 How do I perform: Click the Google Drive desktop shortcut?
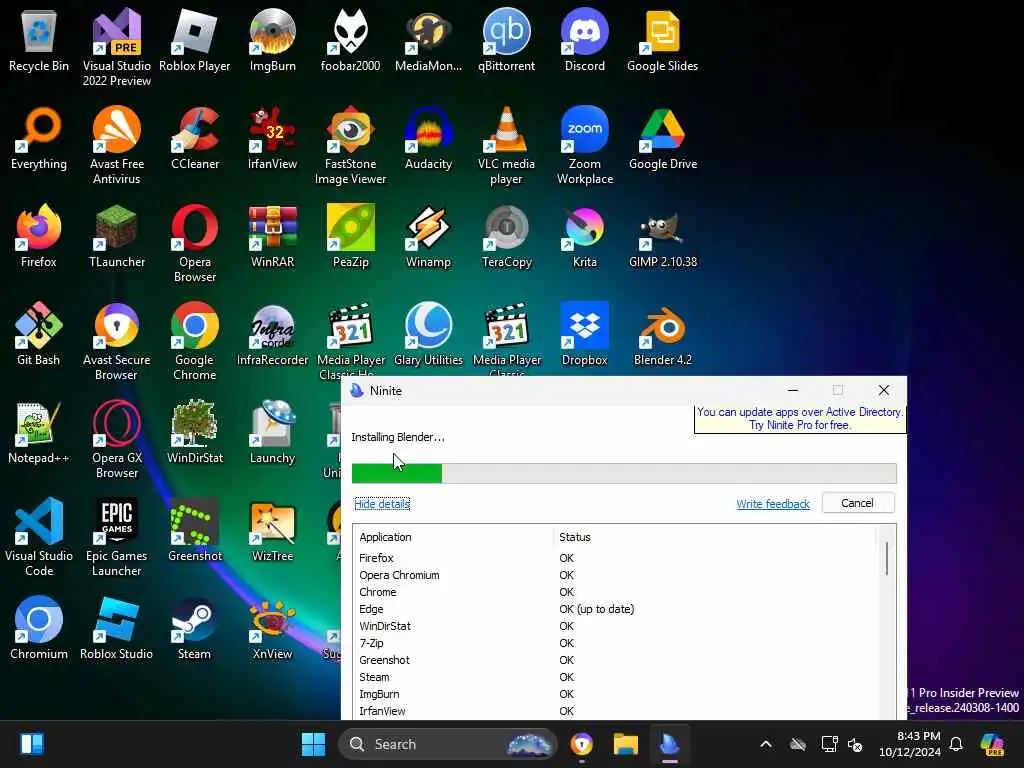662,138
